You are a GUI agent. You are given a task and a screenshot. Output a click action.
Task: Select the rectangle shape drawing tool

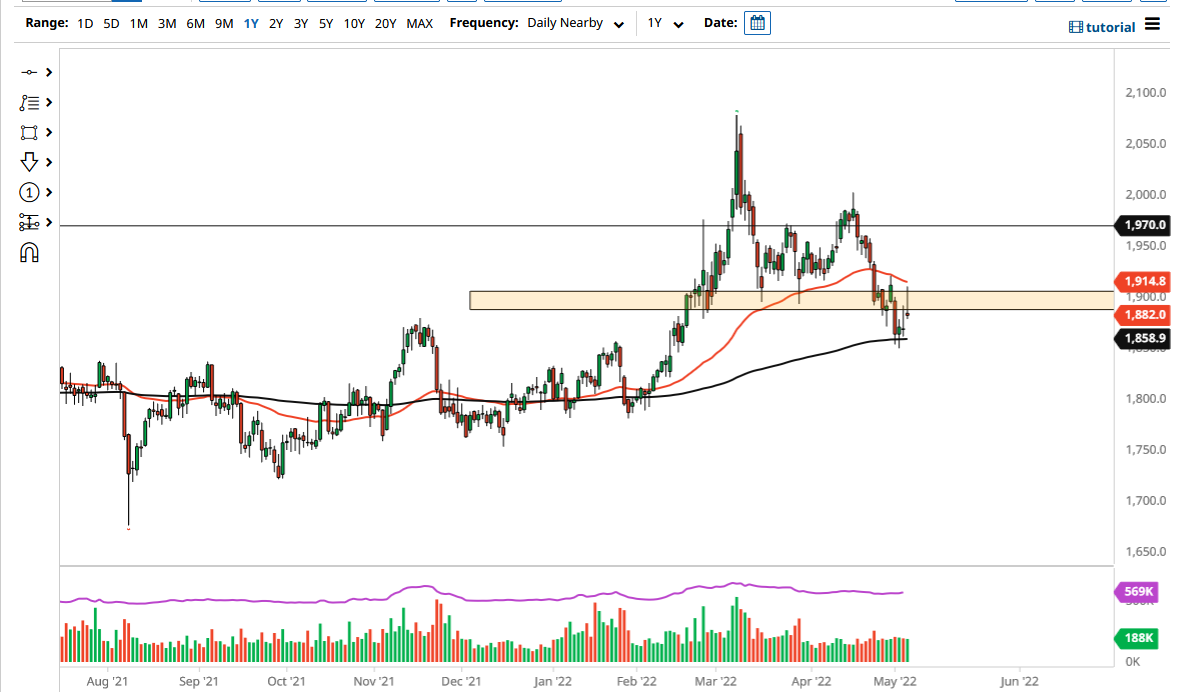(x=28, y=132)
